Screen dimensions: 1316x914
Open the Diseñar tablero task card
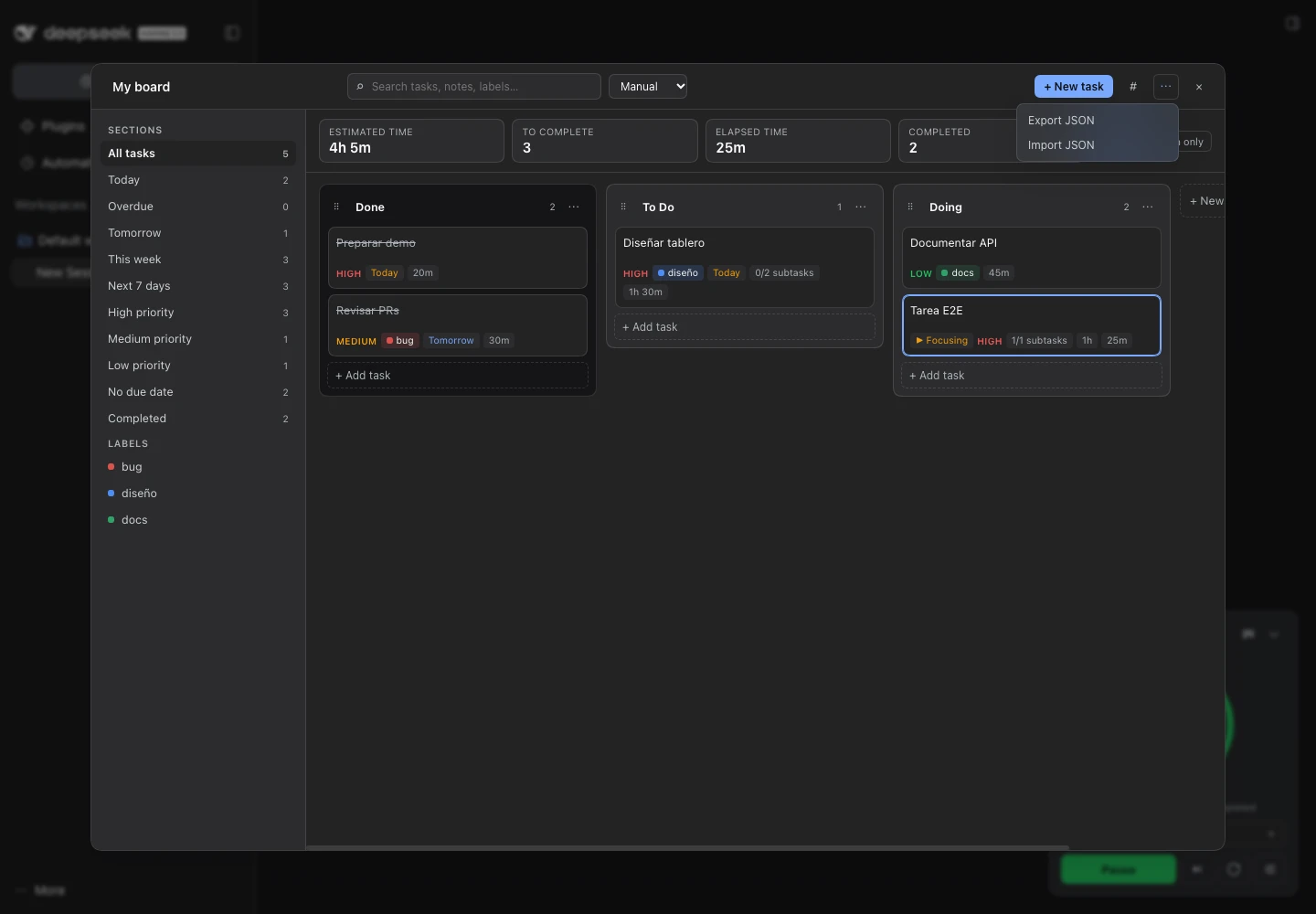[x=745, y=267]
